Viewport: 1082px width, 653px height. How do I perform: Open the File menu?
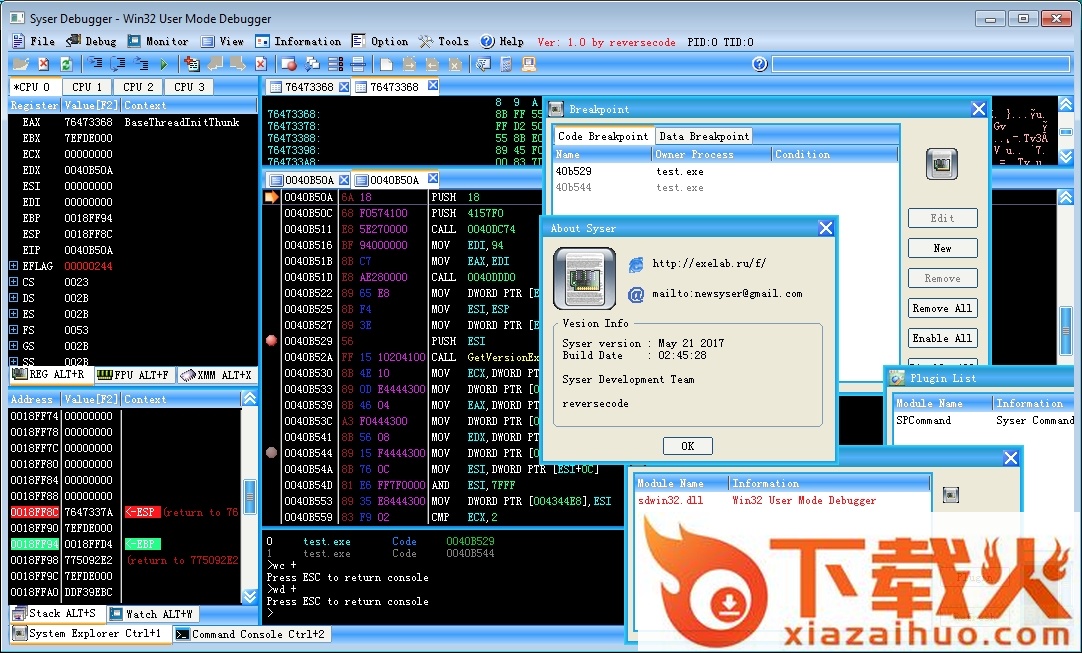click(33, 41)
